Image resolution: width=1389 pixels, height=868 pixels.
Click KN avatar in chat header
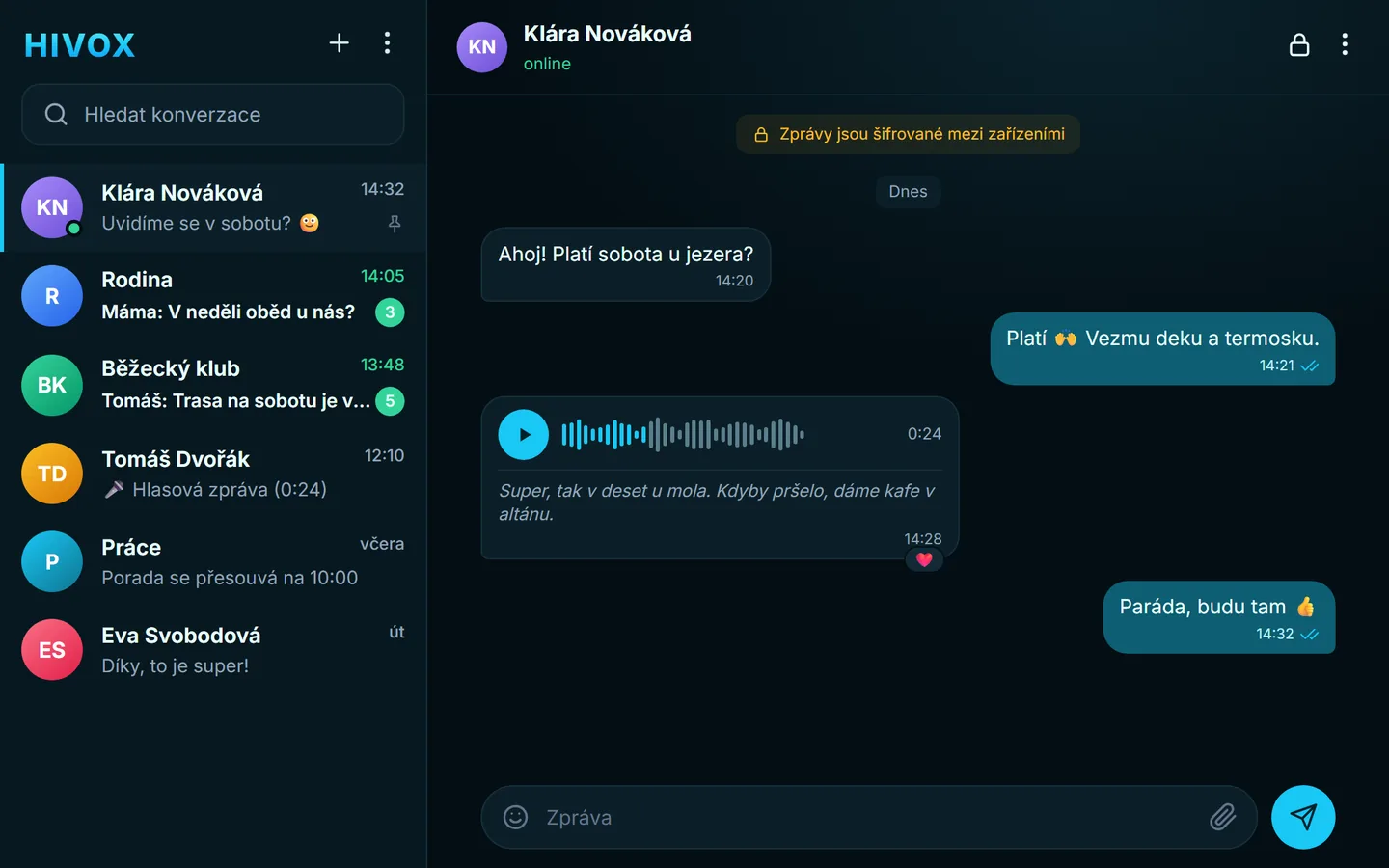[x=482, y=47]
